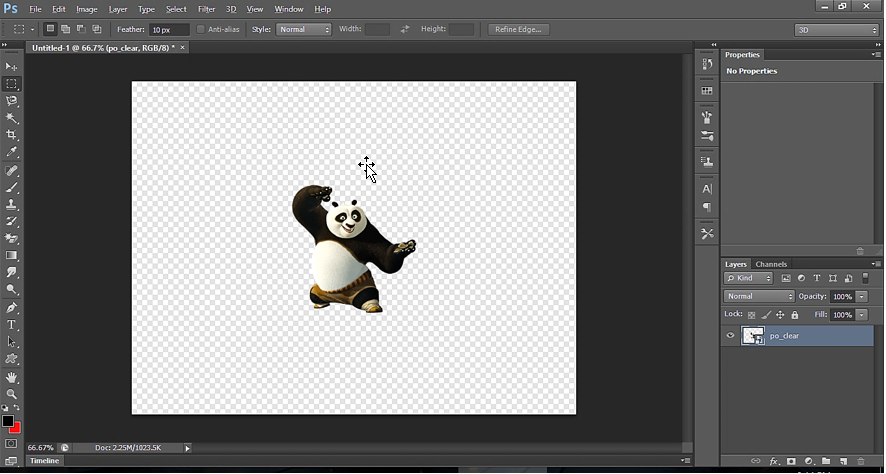Select the Crop tool
Image resolution: width=886 pixels, height=474 pixels.
coord(11,134)
